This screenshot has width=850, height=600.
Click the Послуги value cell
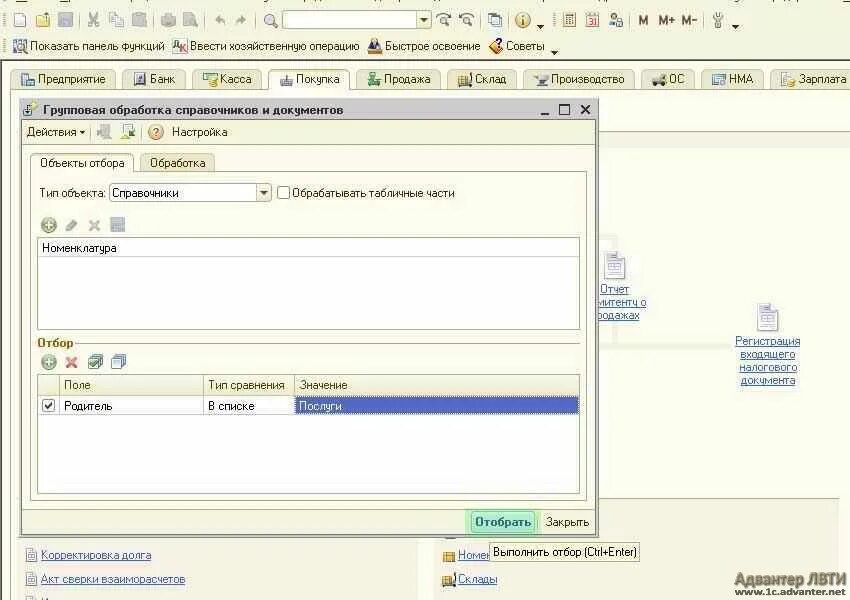click(436, 405)
